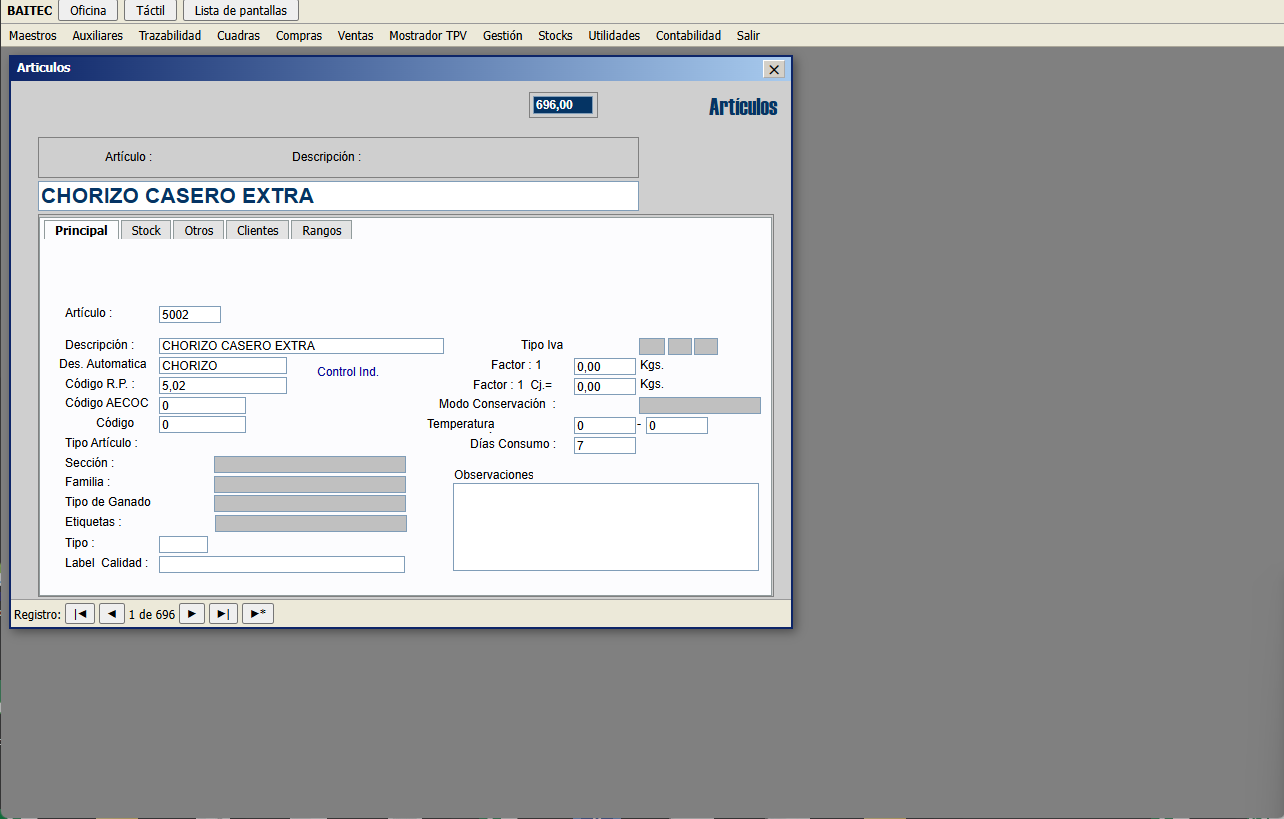Click the Tipo field above Label Calidad
Image resolution: width=1284 pixels, height=819 pixels.
point(183,544)
